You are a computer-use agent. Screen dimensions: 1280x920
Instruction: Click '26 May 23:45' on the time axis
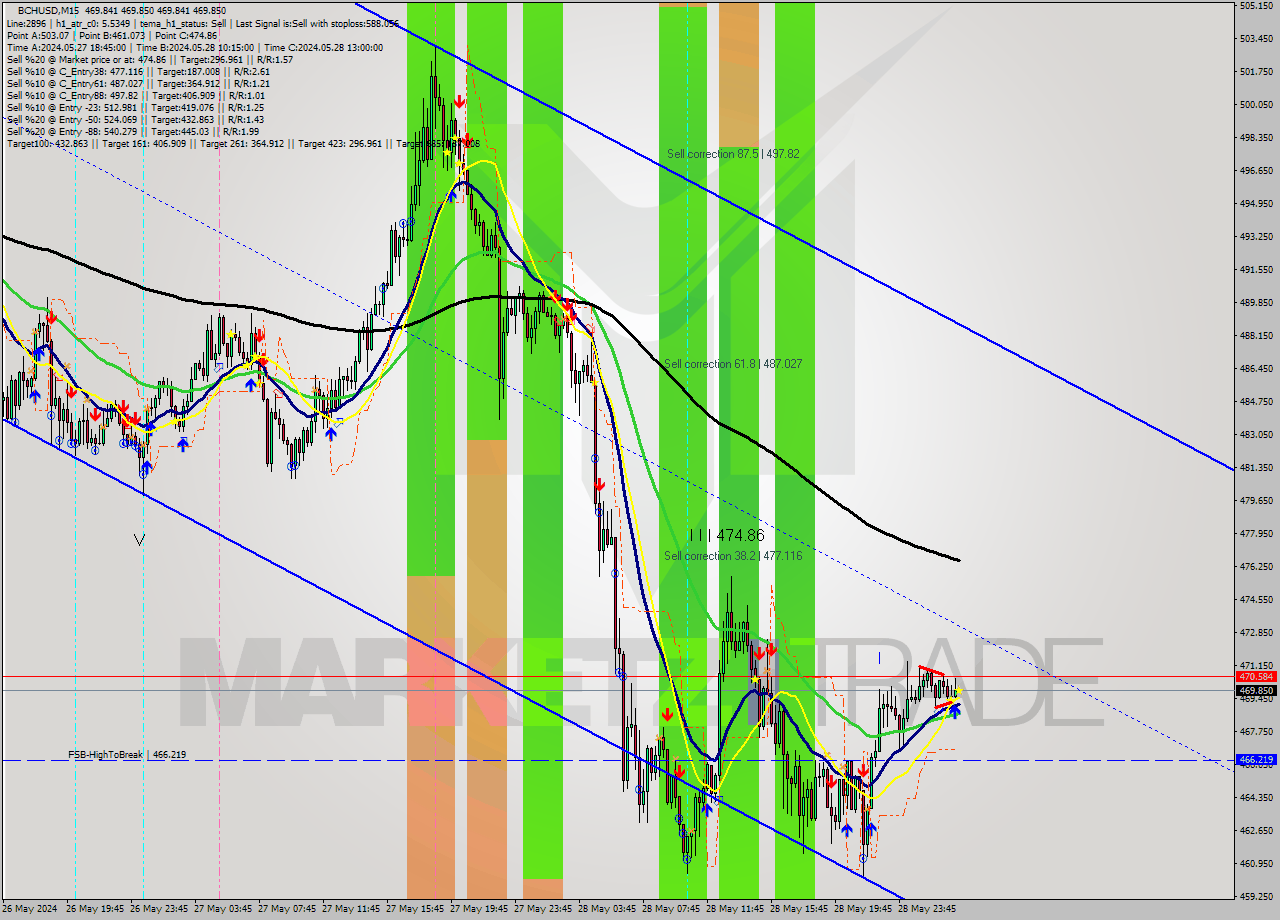159,910
